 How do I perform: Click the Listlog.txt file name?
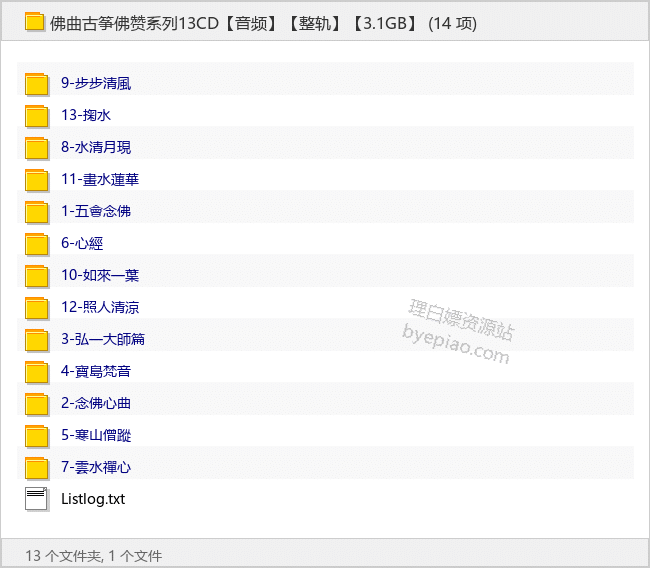[93, 499]
